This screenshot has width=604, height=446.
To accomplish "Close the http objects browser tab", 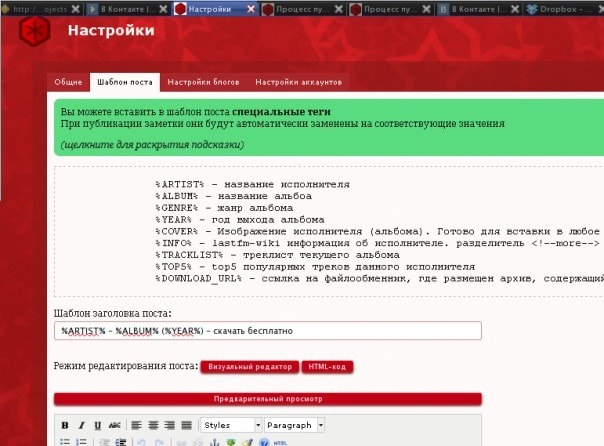I will [x=76, y=9].
